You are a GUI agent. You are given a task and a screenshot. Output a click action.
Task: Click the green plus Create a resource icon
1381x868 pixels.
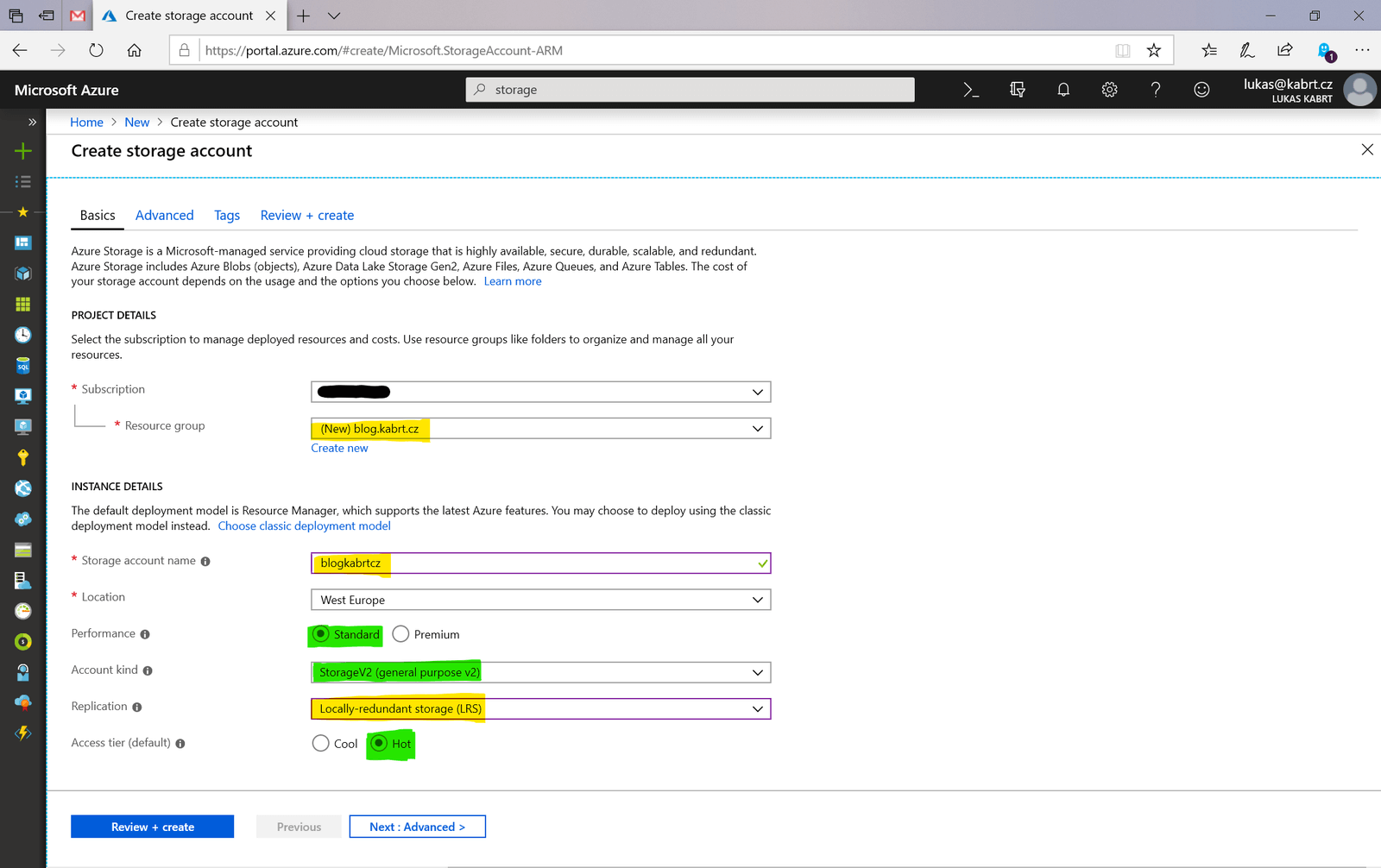[x=23, y=151]
